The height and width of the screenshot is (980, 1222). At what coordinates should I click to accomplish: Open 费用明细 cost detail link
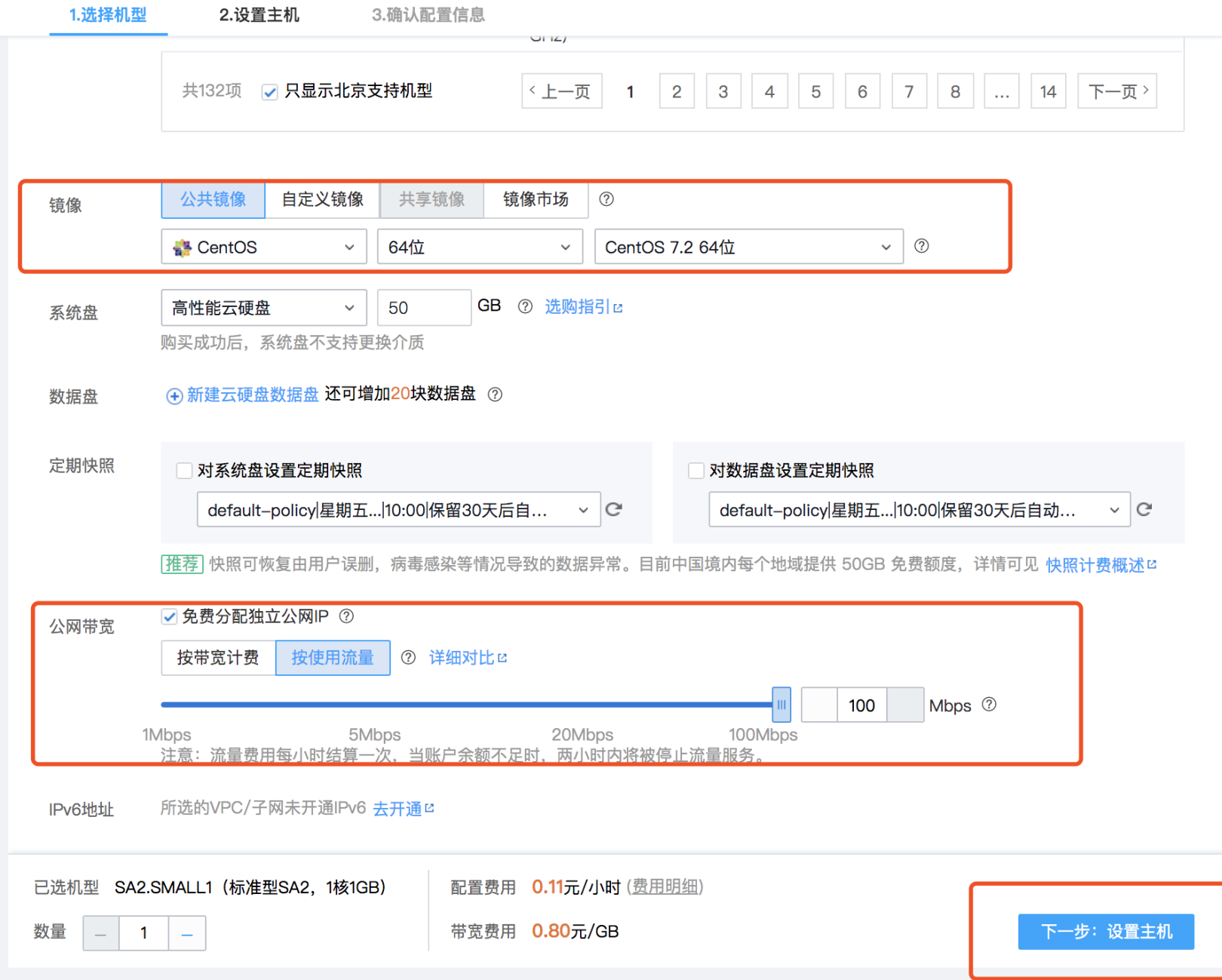pyautogui.click(x=665, y=886)
